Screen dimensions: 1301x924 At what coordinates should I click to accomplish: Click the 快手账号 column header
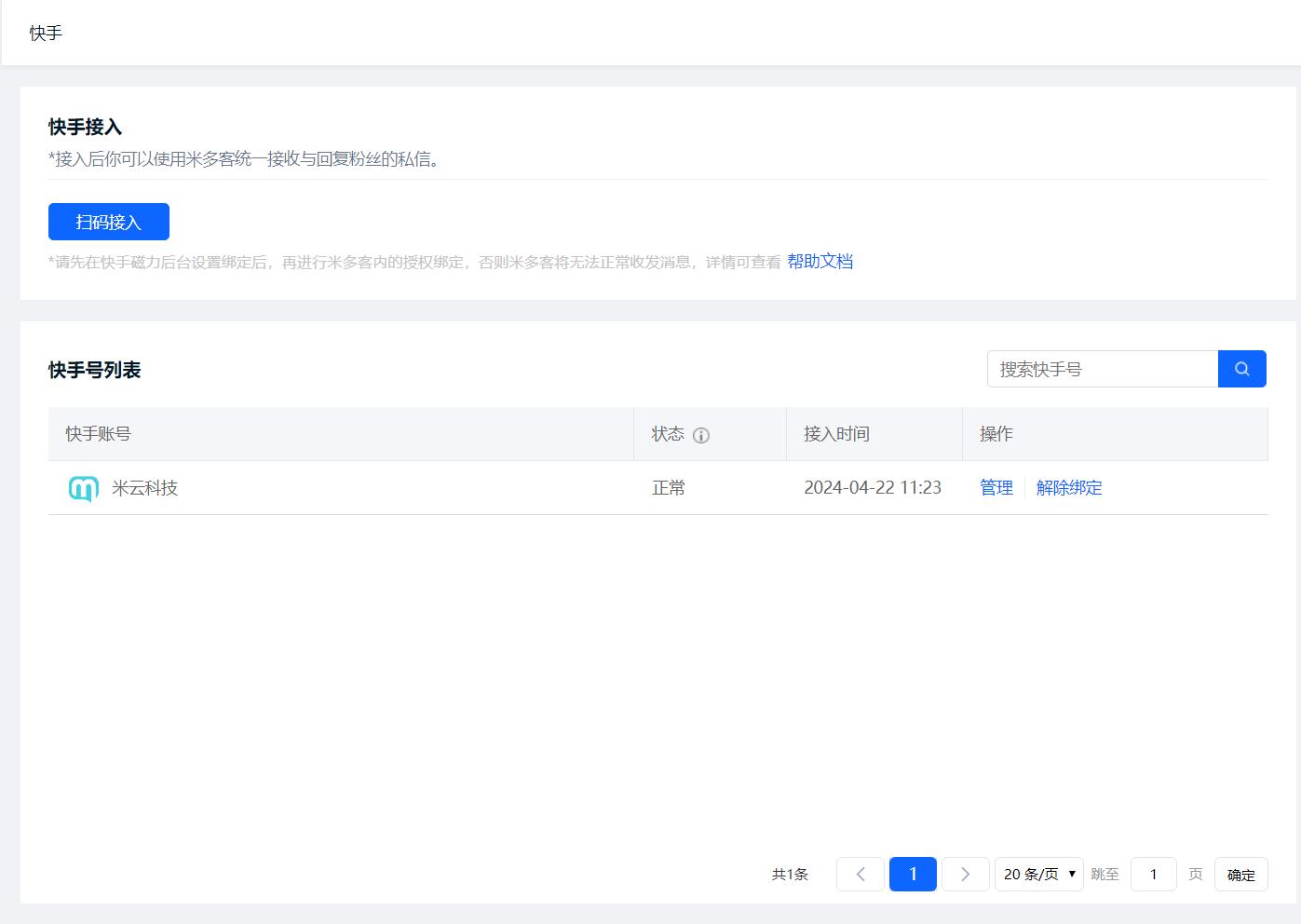98,434
